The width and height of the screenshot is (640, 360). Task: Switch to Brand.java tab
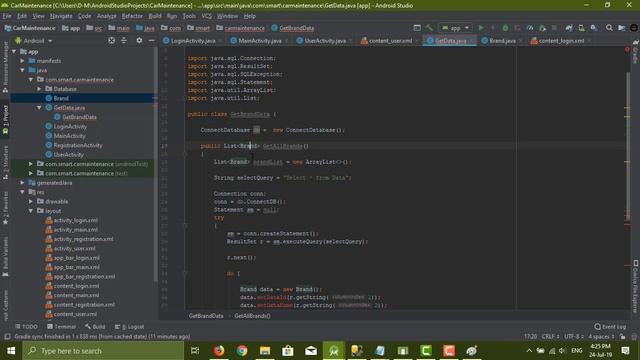(x=502, y=41)
